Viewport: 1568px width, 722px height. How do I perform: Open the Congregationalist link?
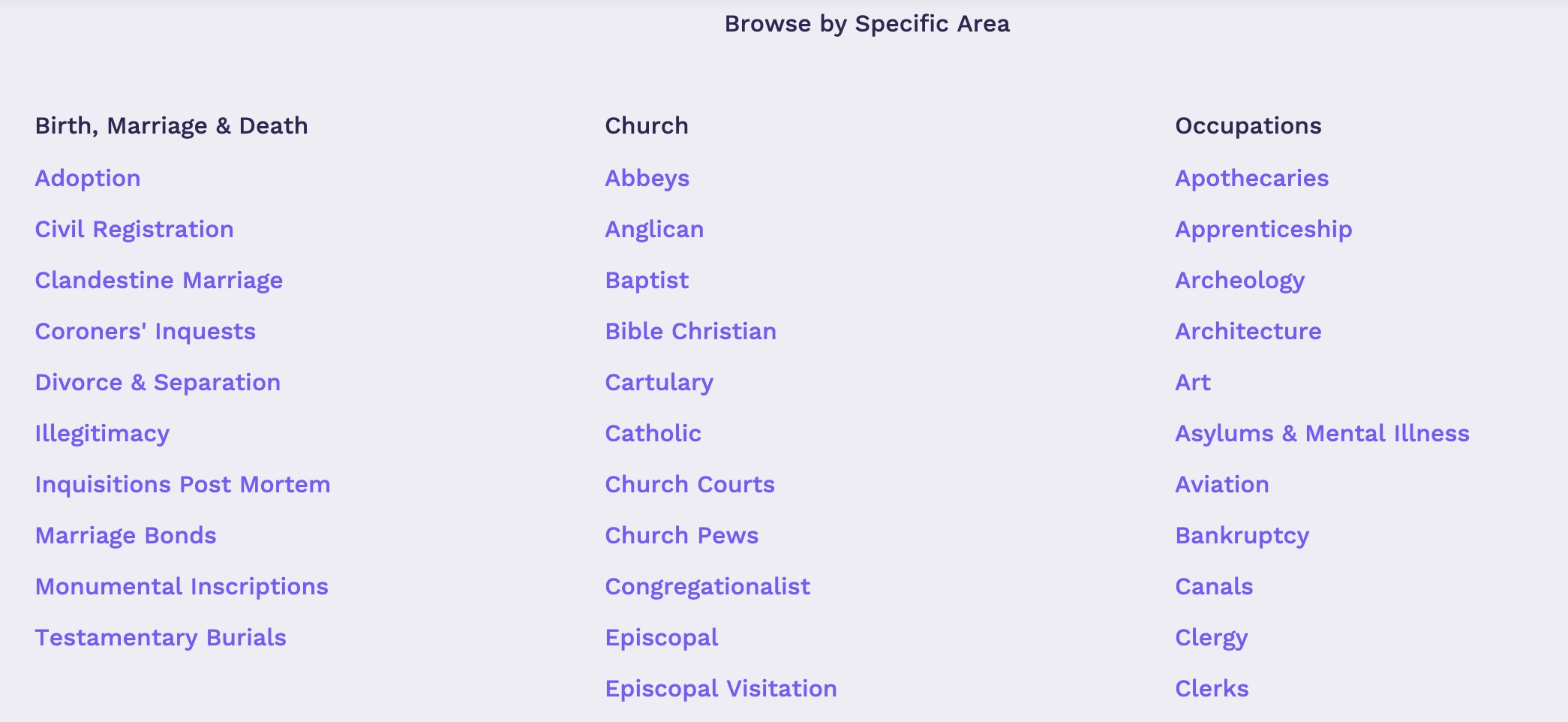pyautogui.click(x=707, y=587)
